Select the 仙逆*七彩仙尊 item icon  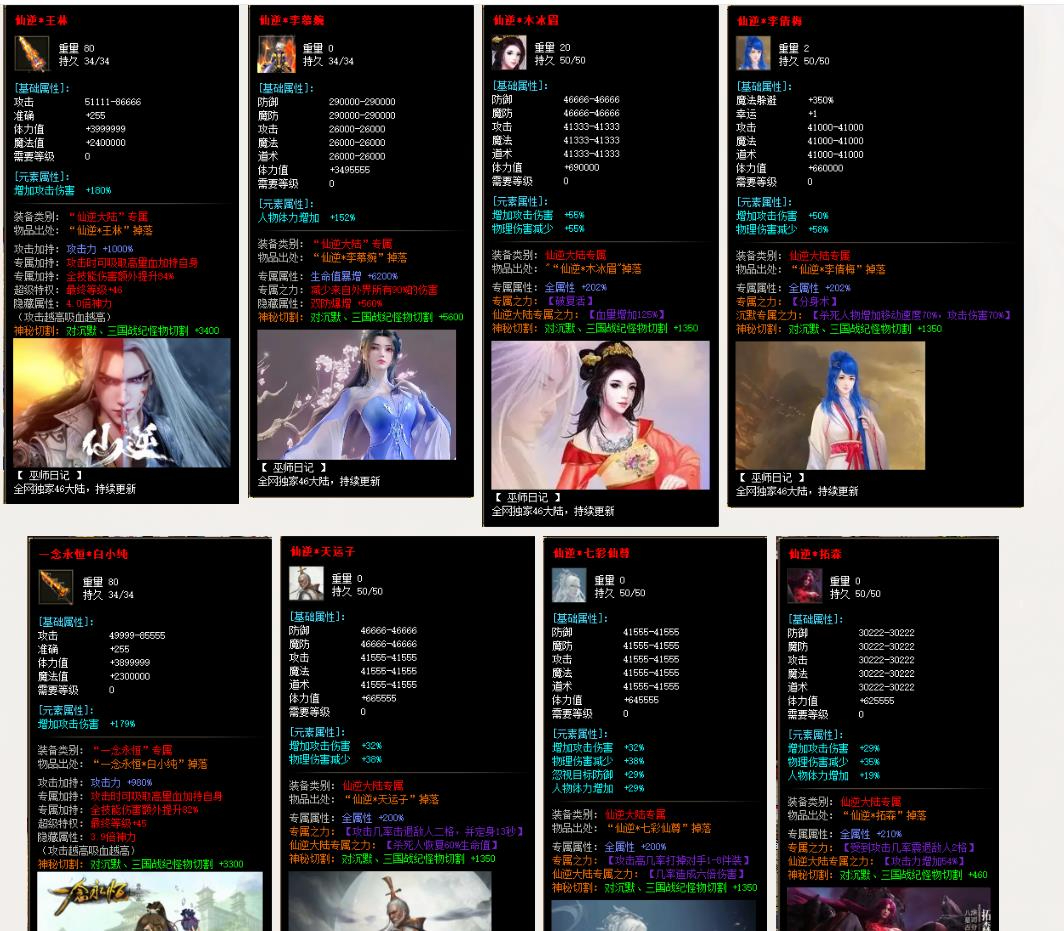pos(569,585)
